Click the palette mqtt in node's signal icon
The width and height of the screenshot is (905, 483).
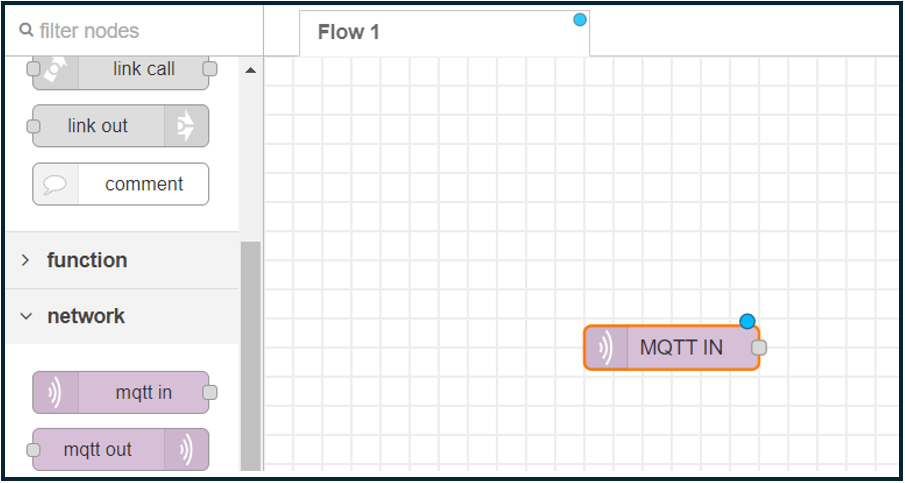[x=55, y=393]
